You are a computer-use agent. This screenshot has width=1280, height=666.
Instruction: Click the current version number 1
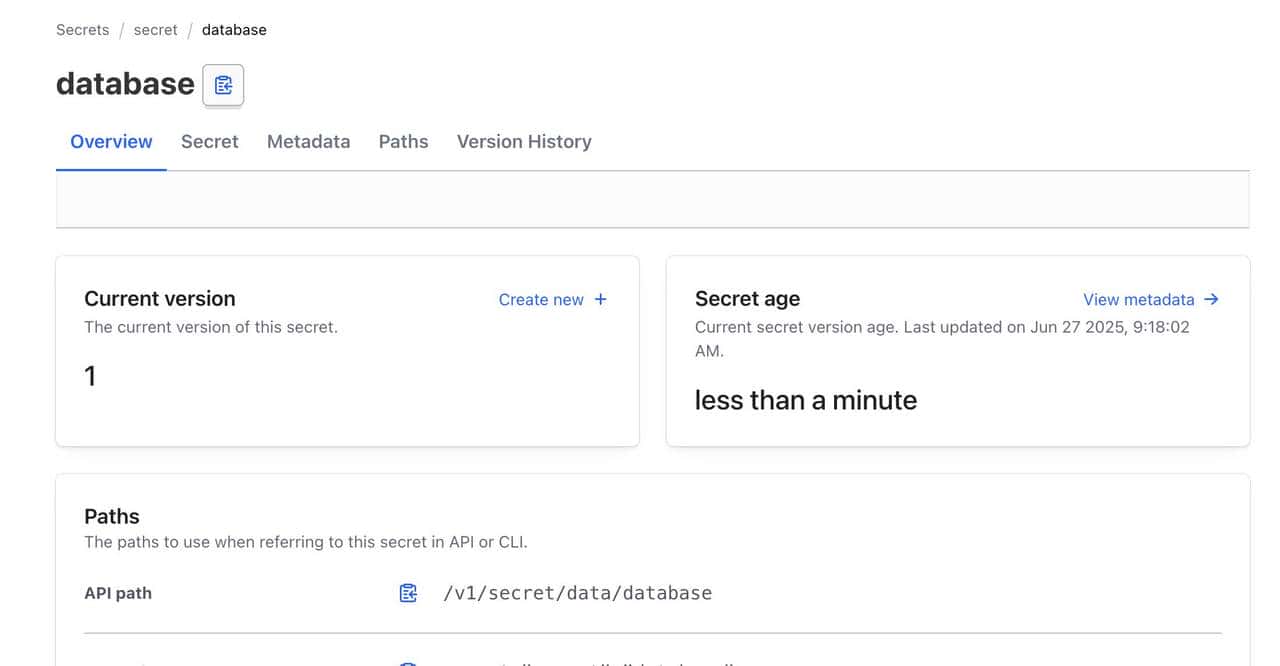pos(90,376)
